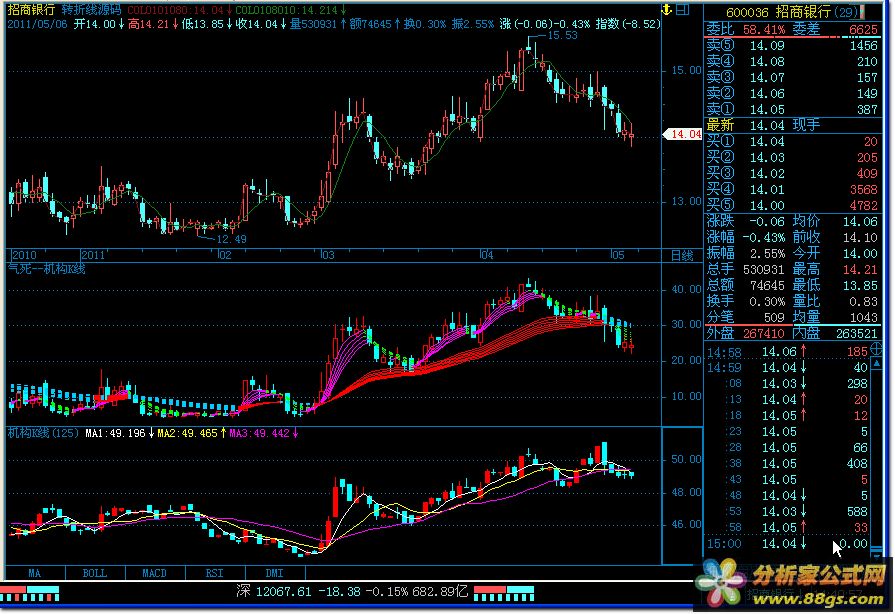The image size is (895, 614).
Task: Click the 招商银行 stock name above the chart
Action: 31,10
